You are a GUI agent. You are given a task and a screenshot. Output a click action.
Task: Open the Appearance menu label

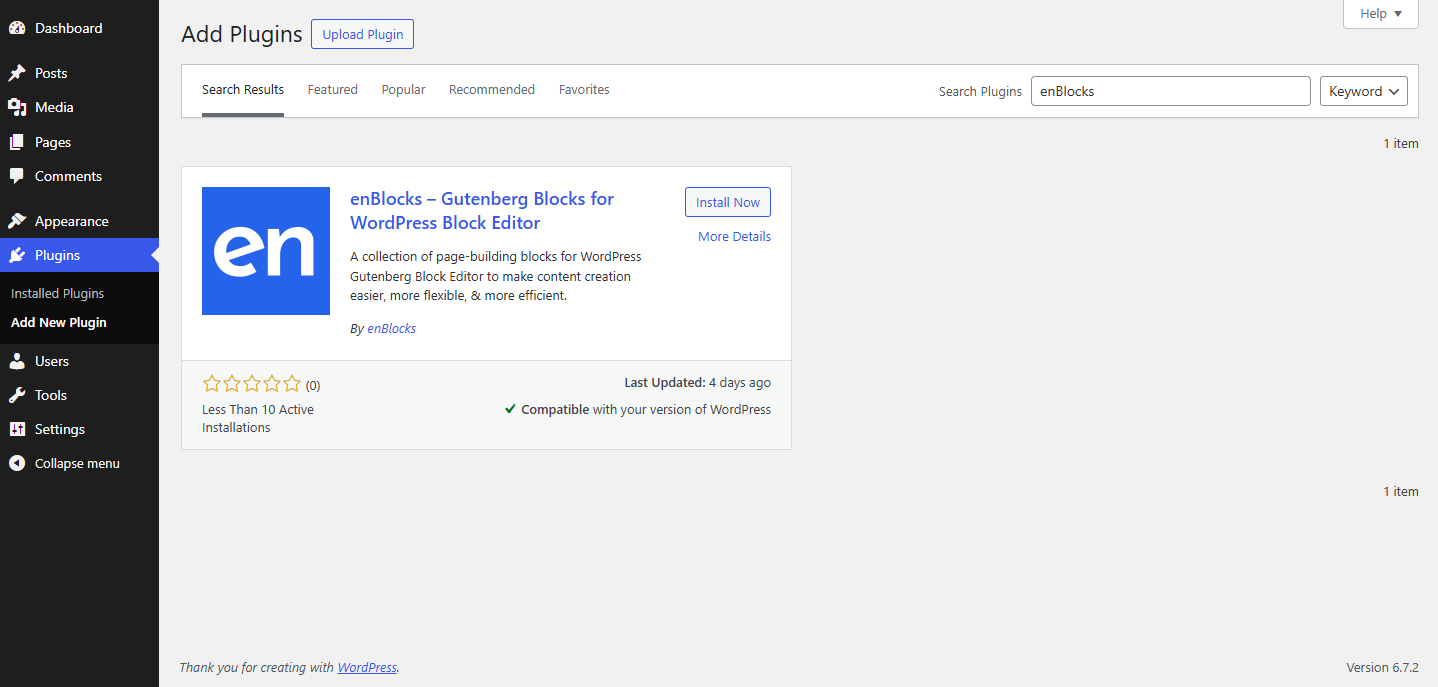tap(72, 221)
